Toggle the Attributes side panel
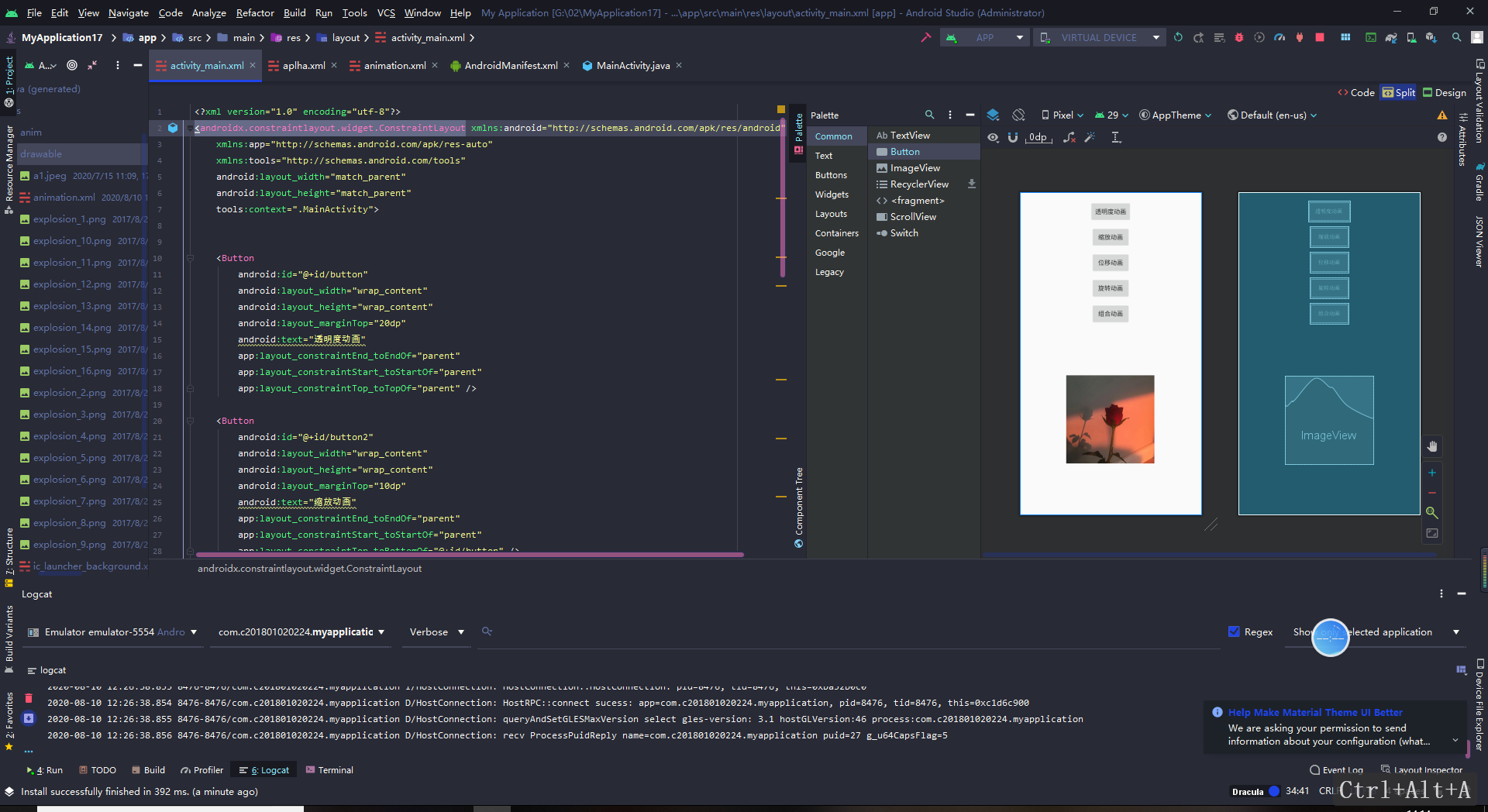This screenshot has height=812, width=1488. coord(1462,139)
